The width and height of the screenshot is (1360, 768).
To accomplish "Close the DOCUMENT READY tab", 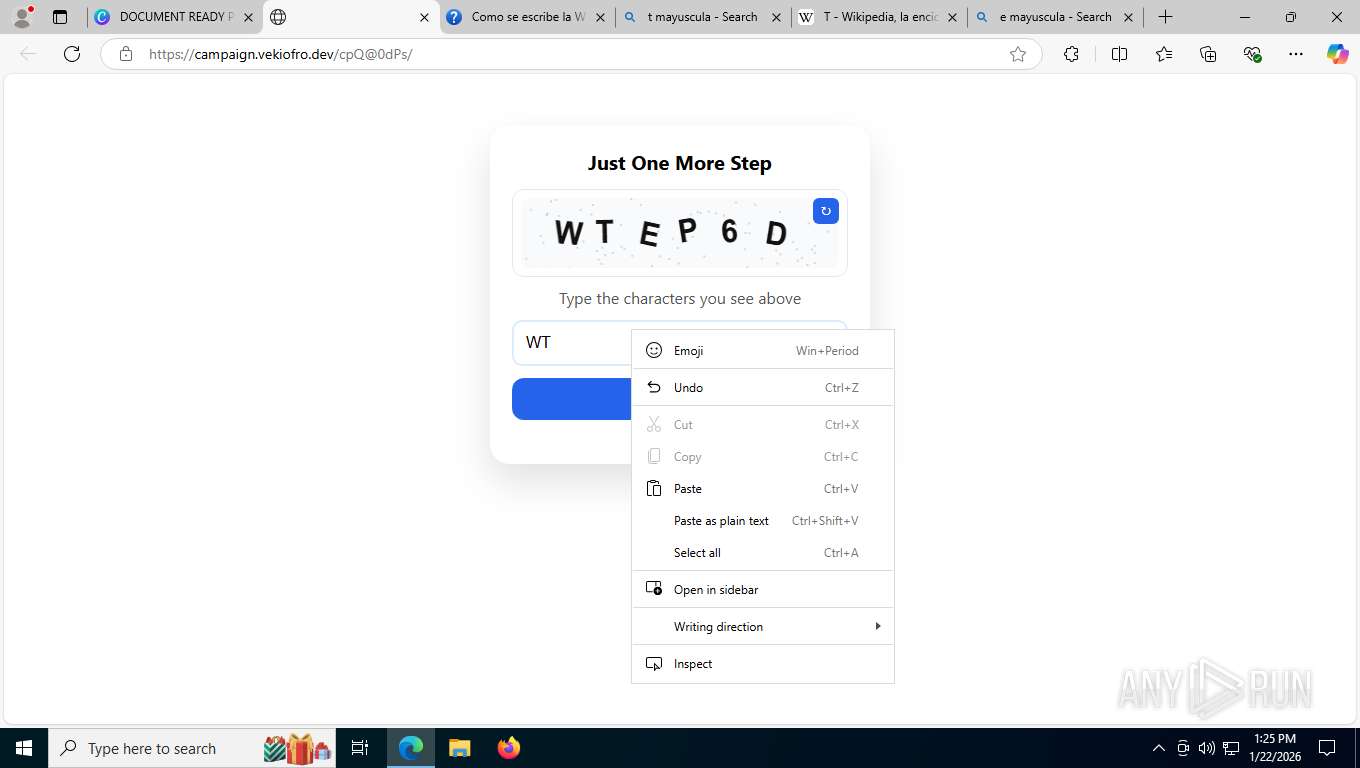I will coord(248,17).
